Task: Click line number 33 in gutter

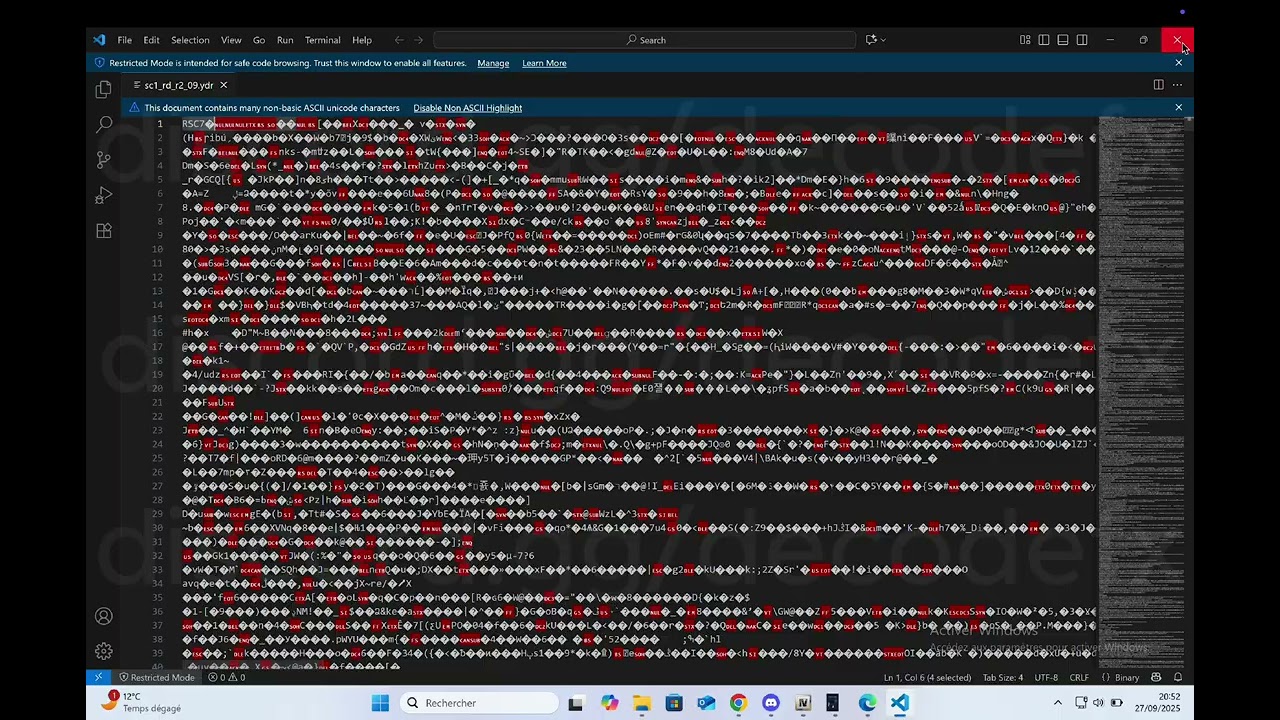Action: click(x=159, y=570)
